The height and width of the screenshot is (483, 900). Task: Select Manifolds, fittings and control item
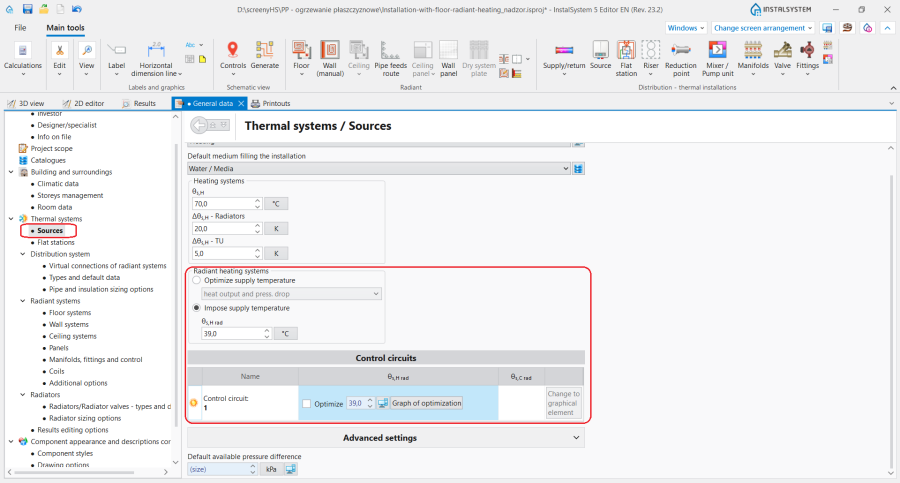[95, 360]
